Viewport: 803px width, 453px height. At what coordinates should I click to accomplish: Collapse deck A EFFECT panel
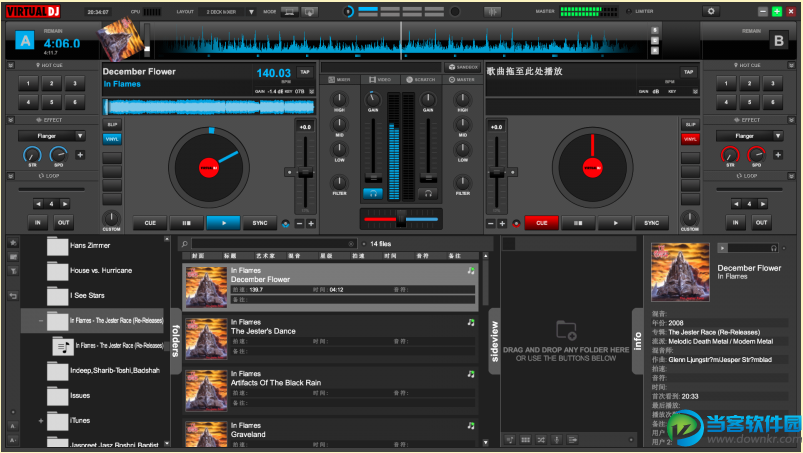pos(11,120)
